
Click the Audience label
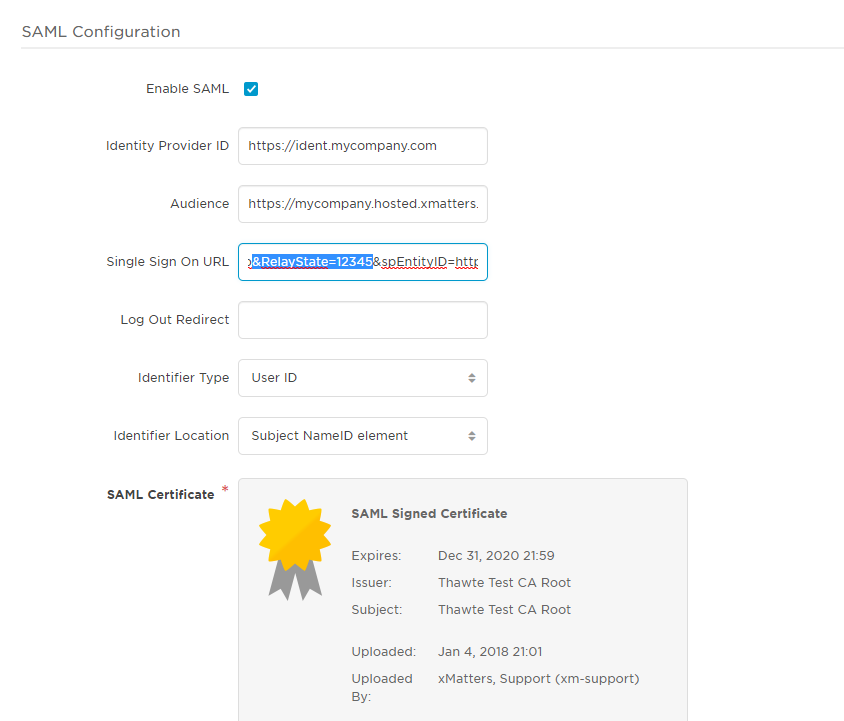click(x=200, y=204)
